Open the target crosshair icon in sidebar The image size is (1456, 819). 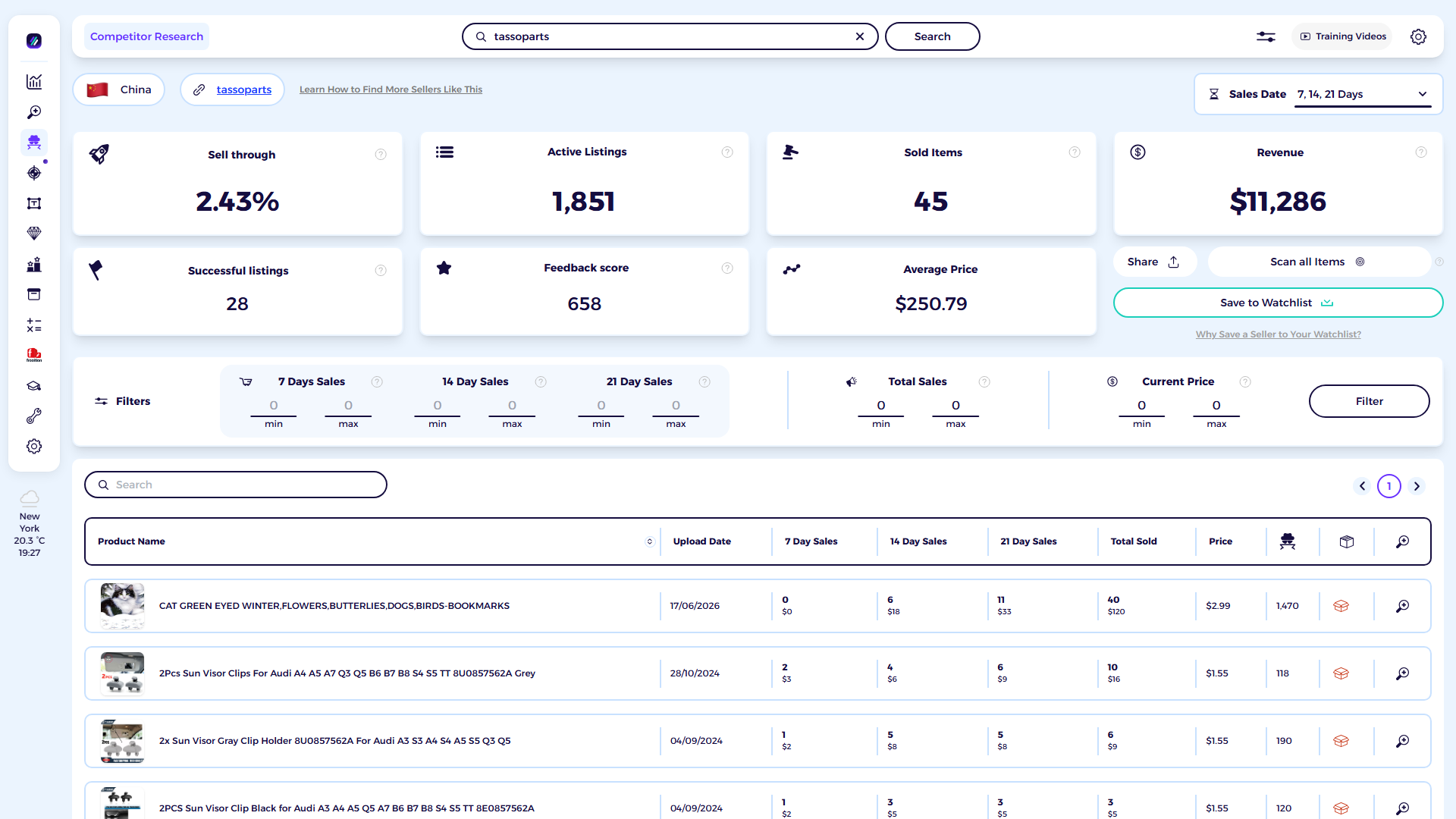(x=34, y=173)
